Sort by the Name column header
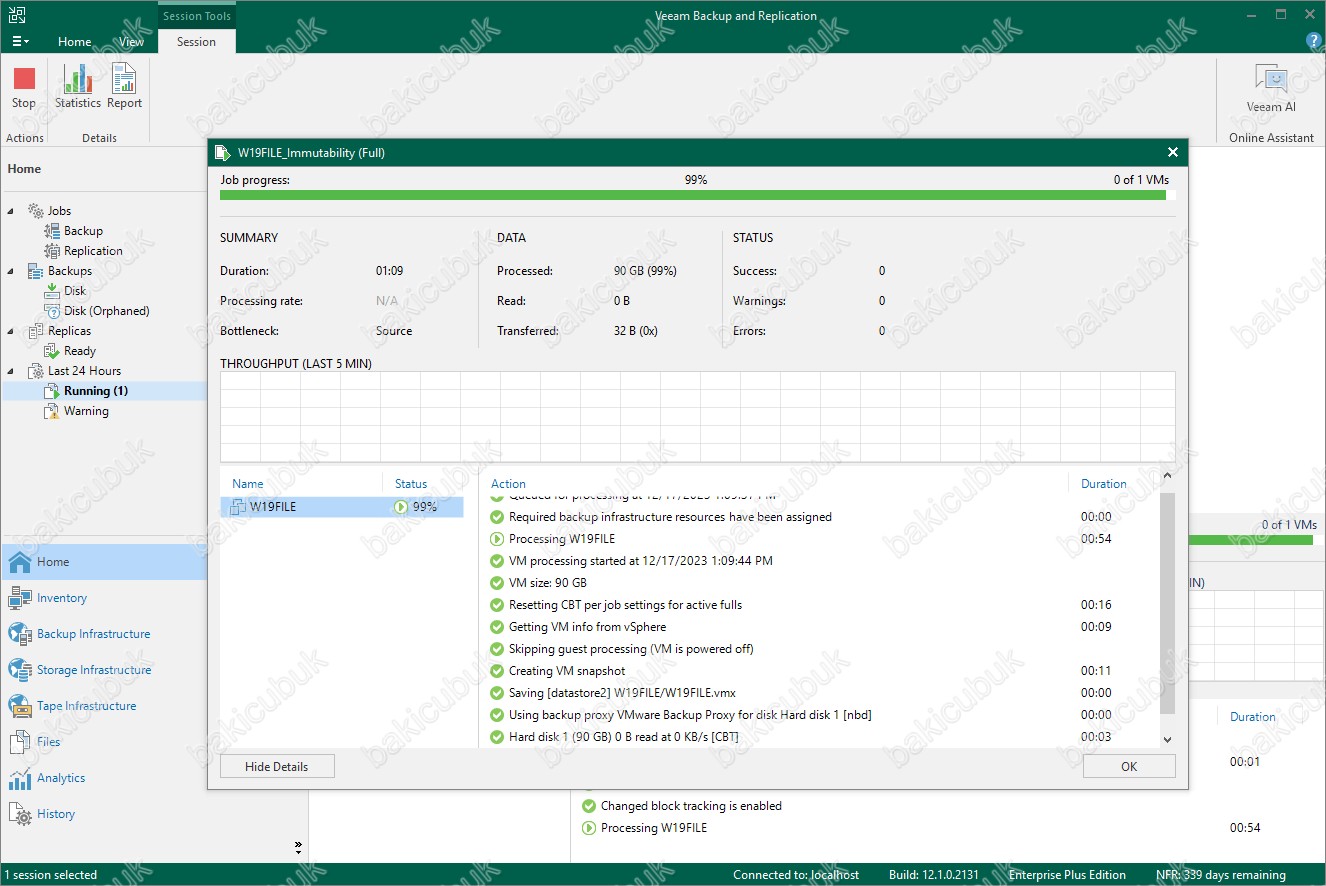Viewport: 1326px width, 886px height. coord(248,484)
